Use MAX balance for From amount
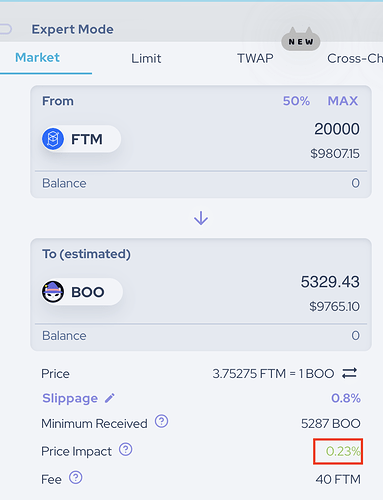The width and height of the screenshot is (383, 500). tap(343, 101)
